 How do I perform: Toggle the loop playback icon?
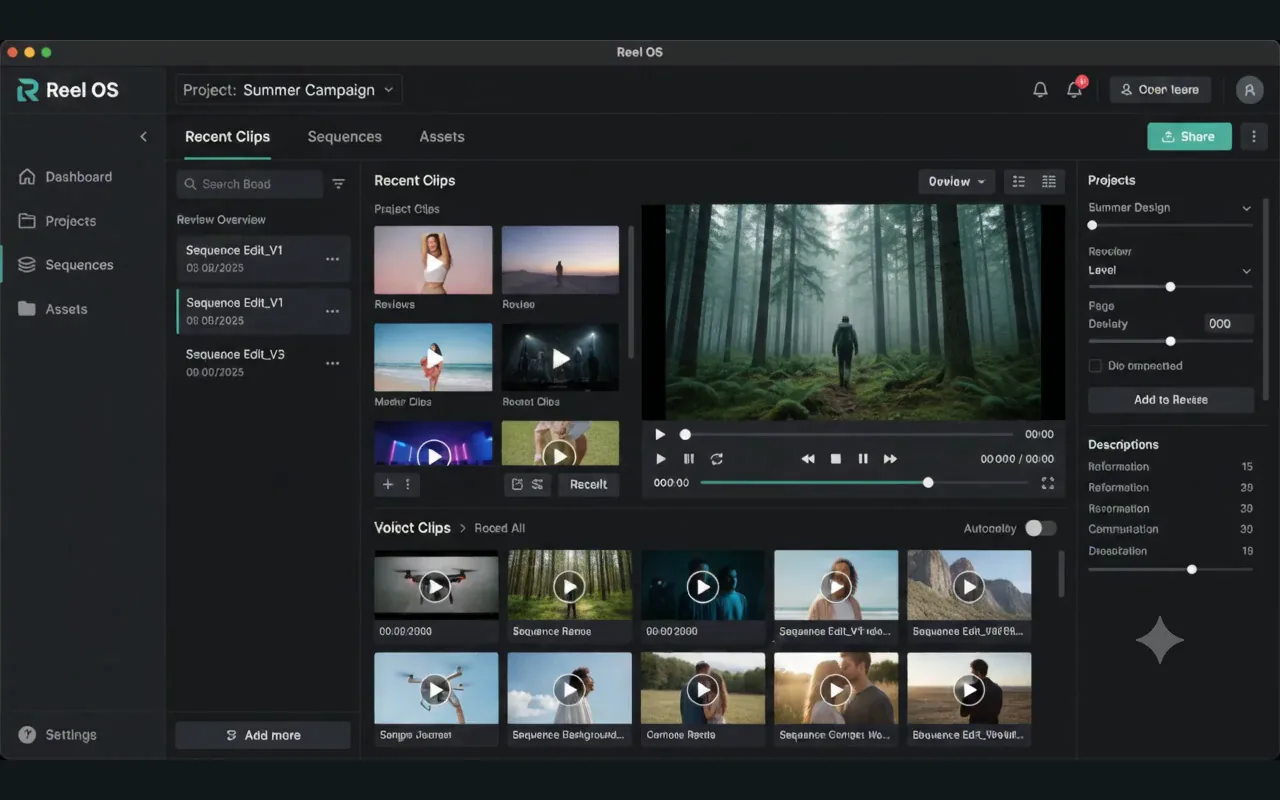(717, 459)
